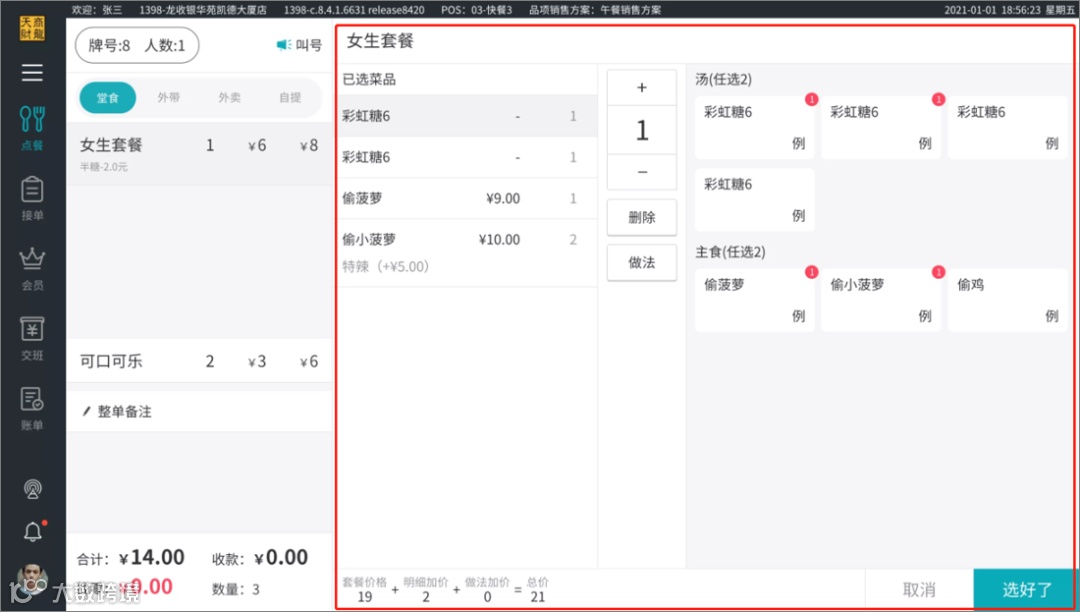Click the 删除 delete button
Viewport: 1080px width, 612px height.
(x=642, y=218)
